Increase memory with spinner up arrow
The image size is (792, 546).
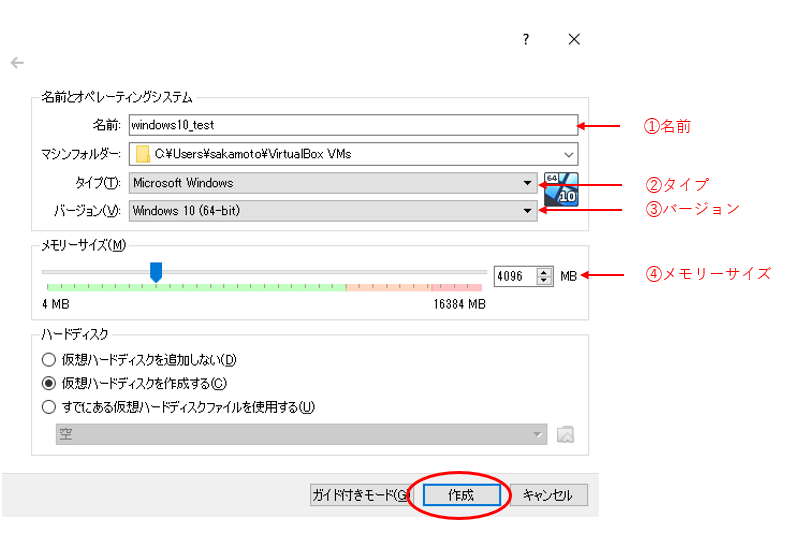click(544, 272)
